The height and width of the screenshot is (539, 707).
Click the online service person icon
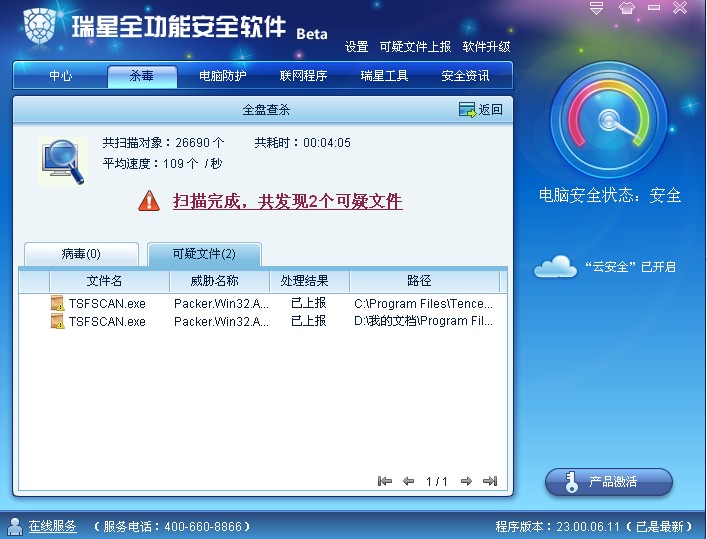coord(15,526)
